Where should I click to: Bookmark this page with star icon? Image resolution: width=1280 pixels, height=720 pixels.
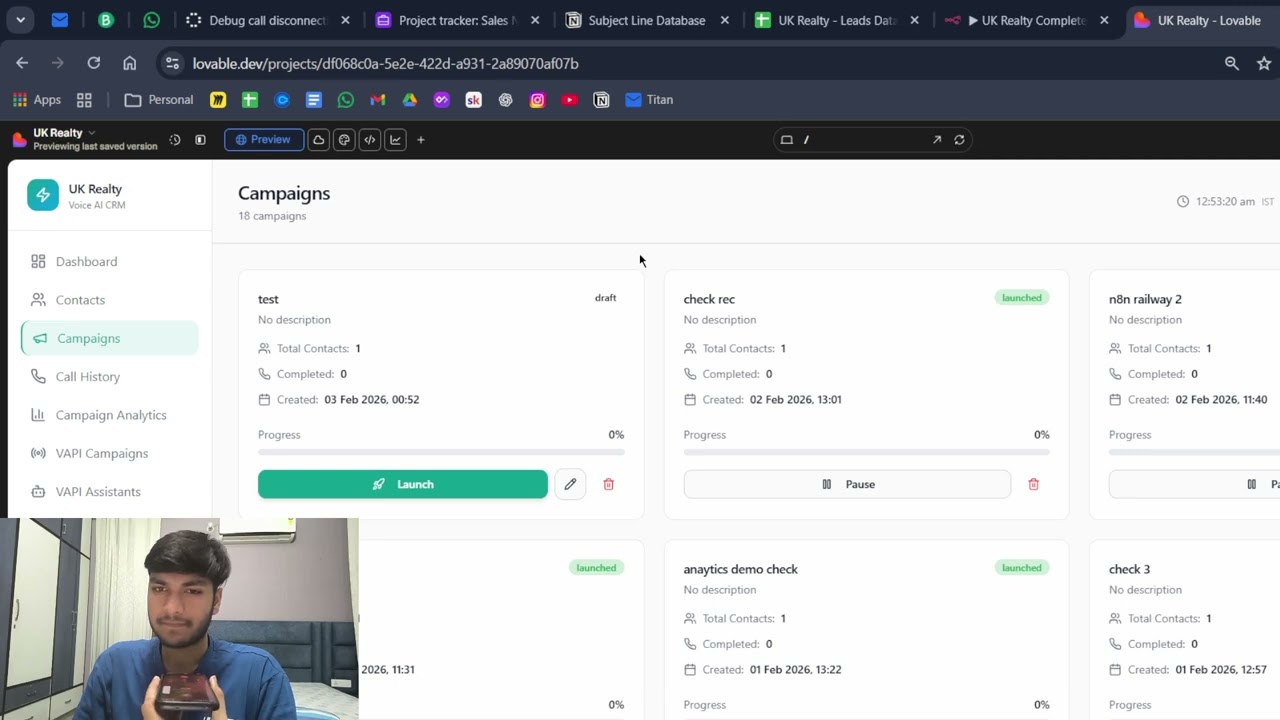(x=1264, y=63)
